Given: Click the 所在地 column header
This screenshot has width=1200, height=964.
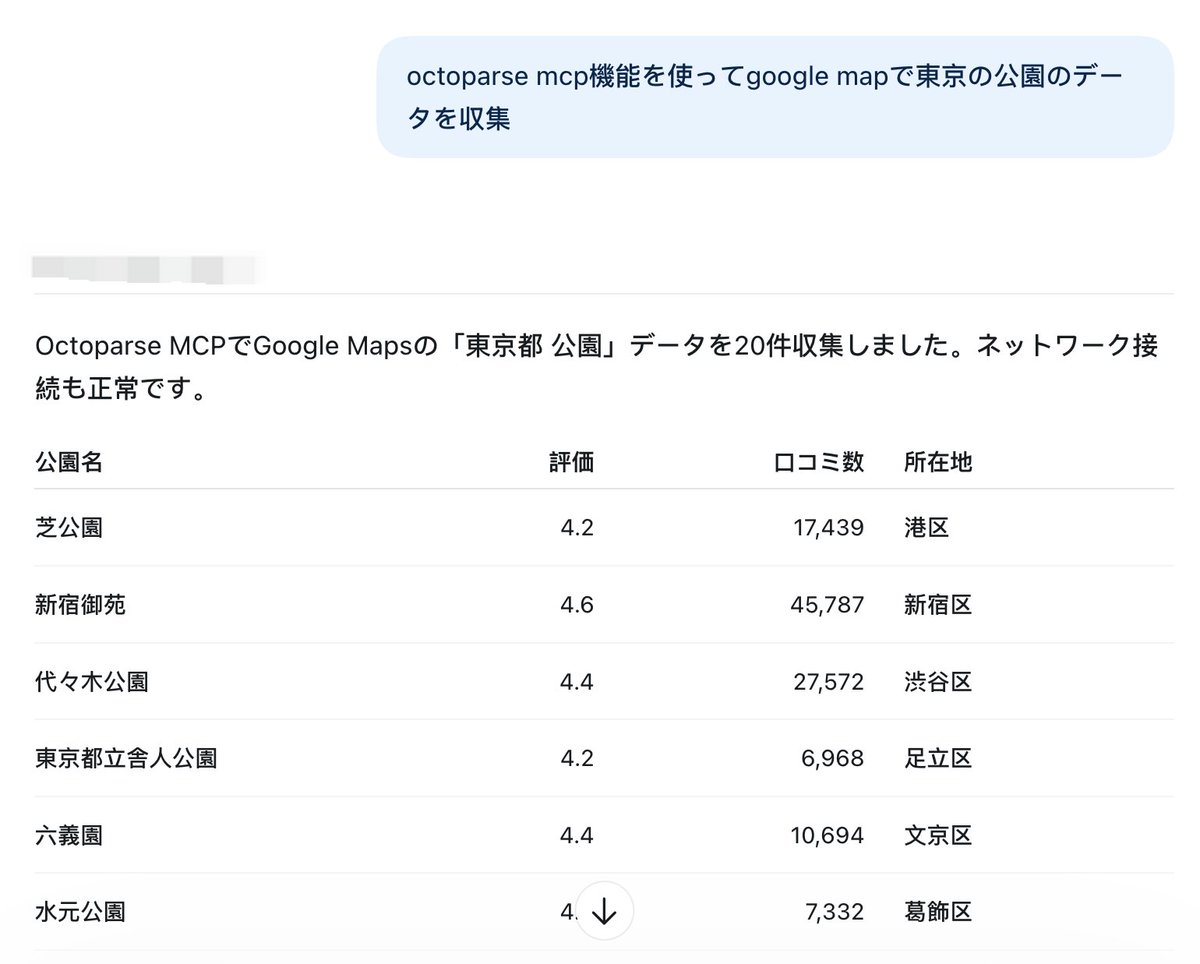Looking at the screenshot, I should tap(938, 462).
